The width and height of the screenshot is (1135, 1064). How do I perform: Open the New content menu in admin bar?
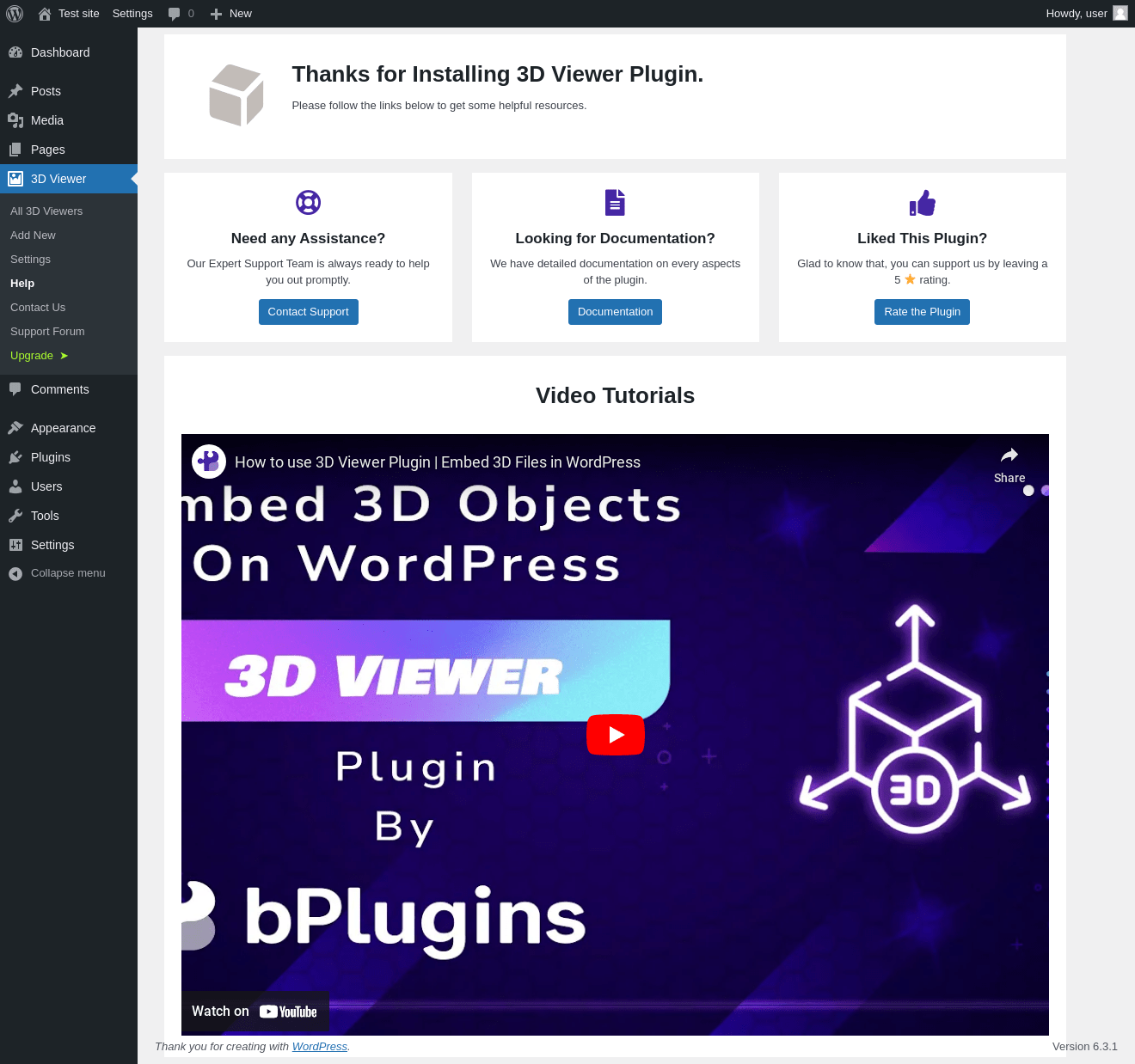tap(231, 14)
